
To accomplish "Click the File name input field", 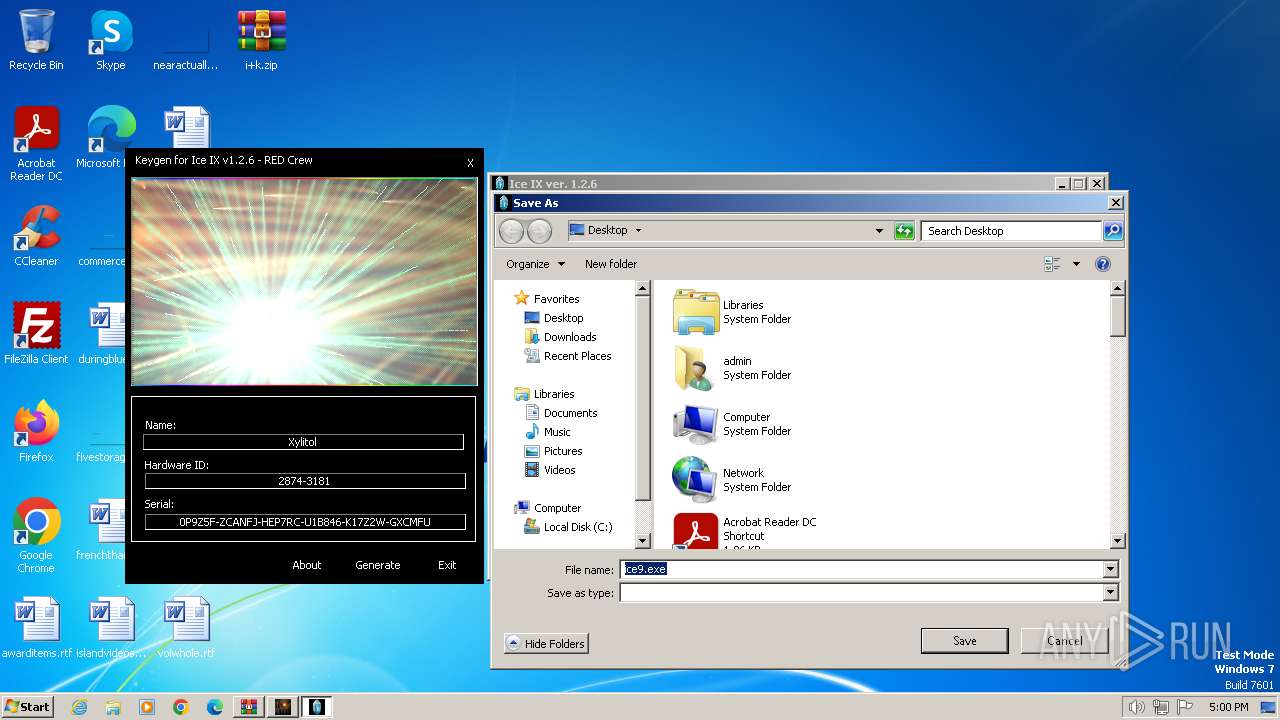I will (x=861, y=569).
